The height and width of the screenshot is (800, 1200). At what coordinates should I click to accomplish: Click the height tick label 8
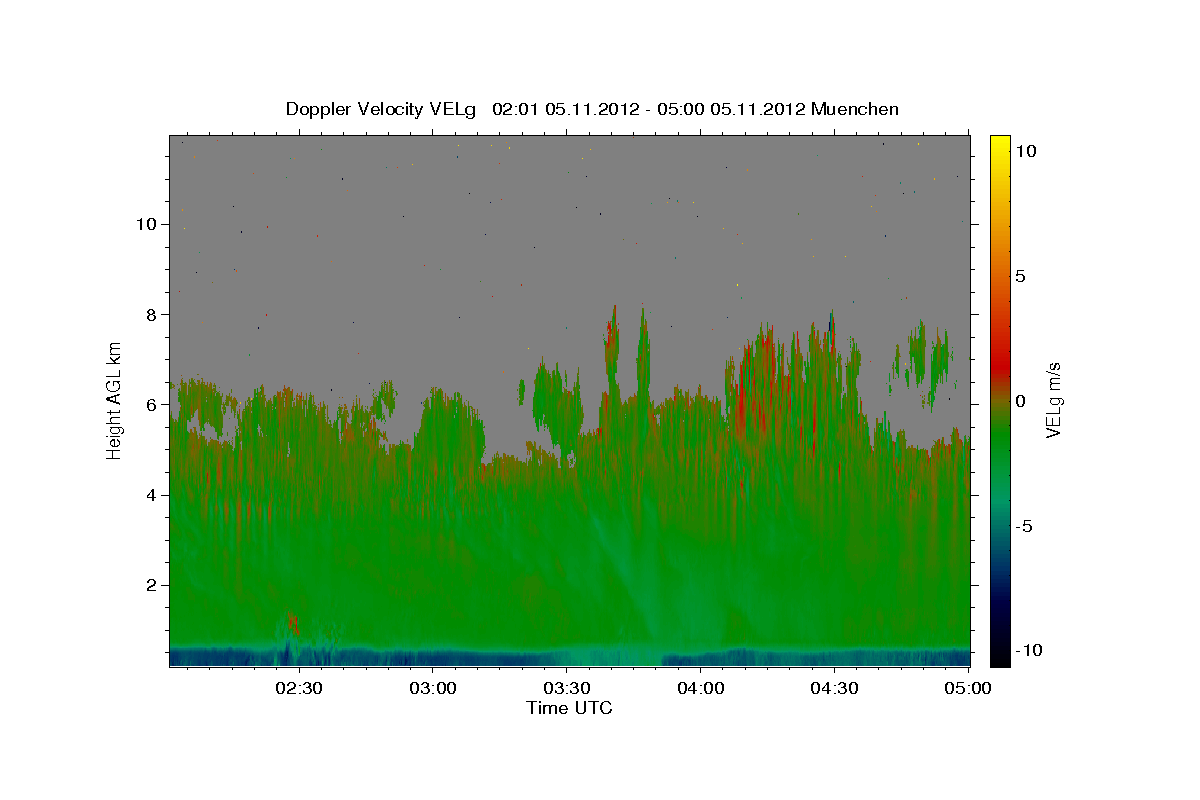[154, 314]
